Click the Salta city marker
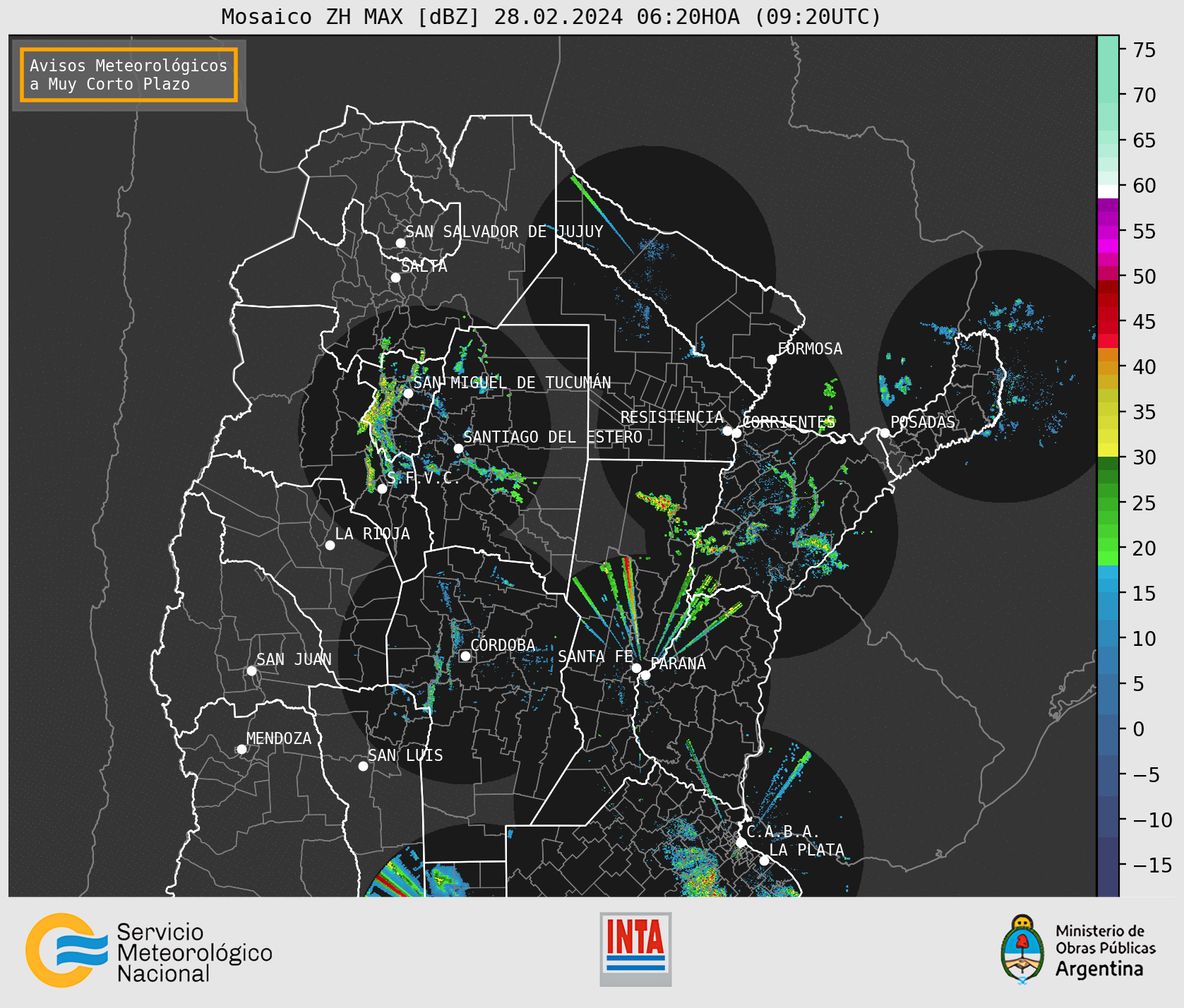This screenshot has width=1184, height=1008. point(395,277)
